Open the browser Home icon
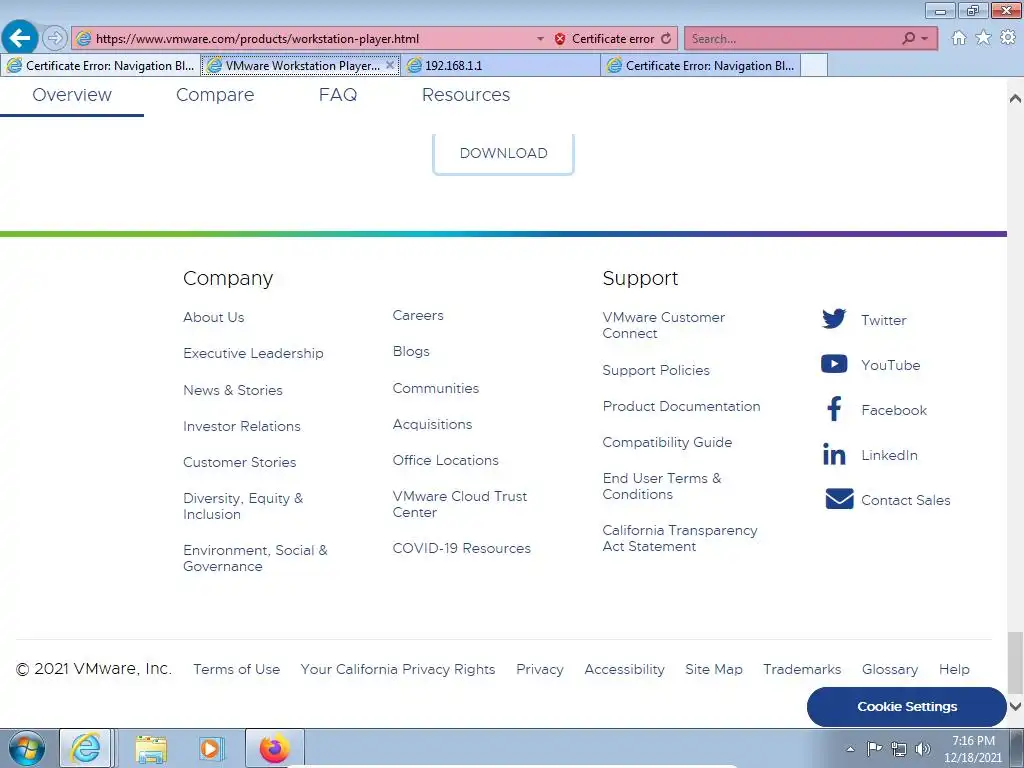The height and width of the screenshot is (768, 1024). (959, 38)
